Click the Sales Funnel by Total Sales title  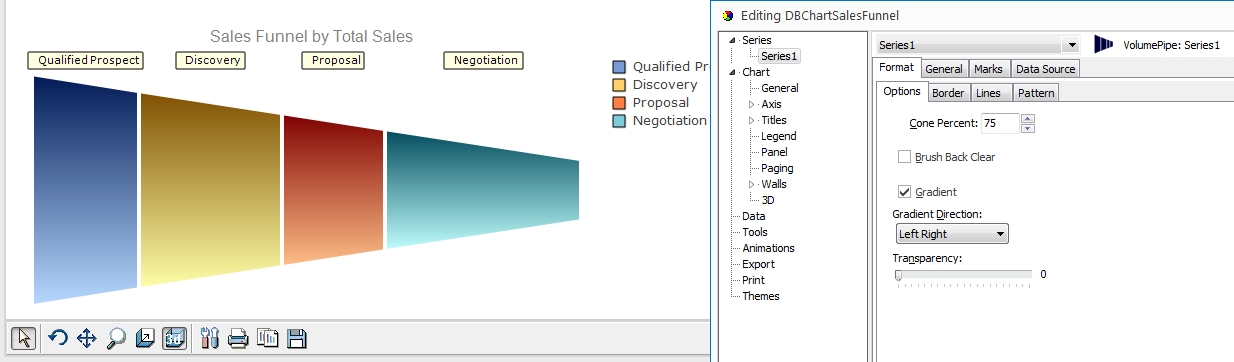coord(311,36)
